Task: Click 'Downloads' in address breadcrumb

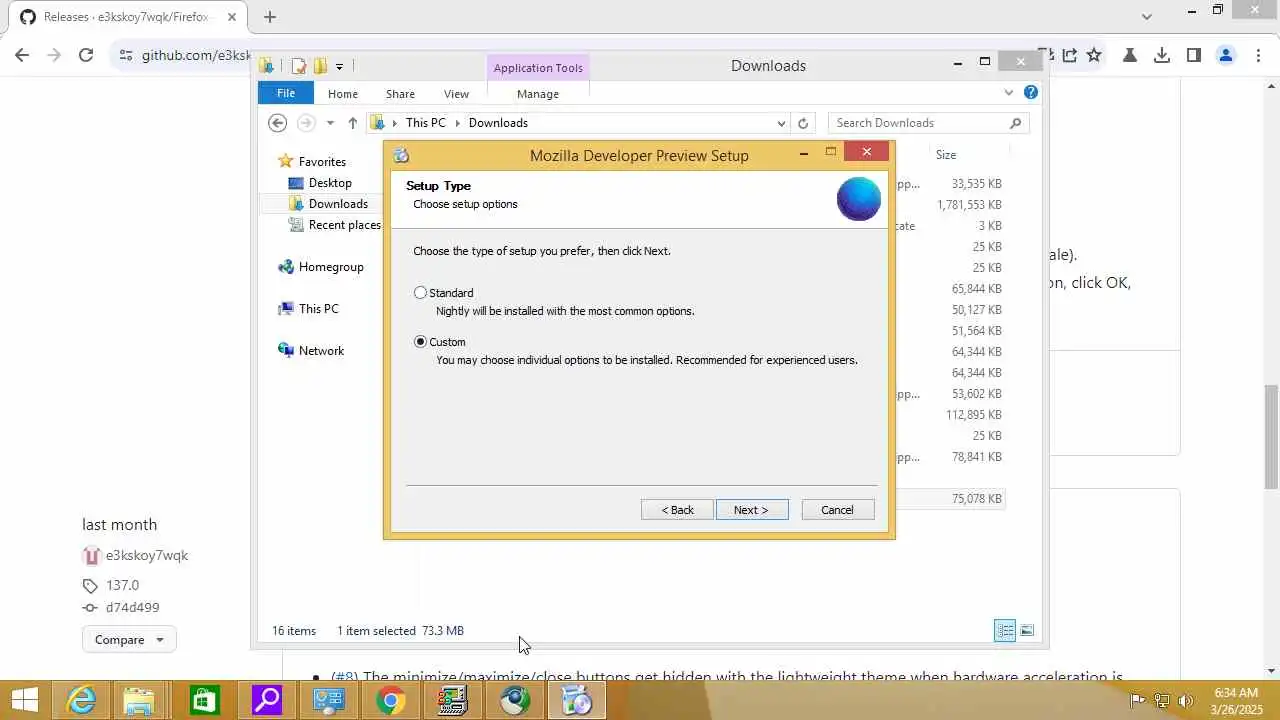Action: click(498, 123)
